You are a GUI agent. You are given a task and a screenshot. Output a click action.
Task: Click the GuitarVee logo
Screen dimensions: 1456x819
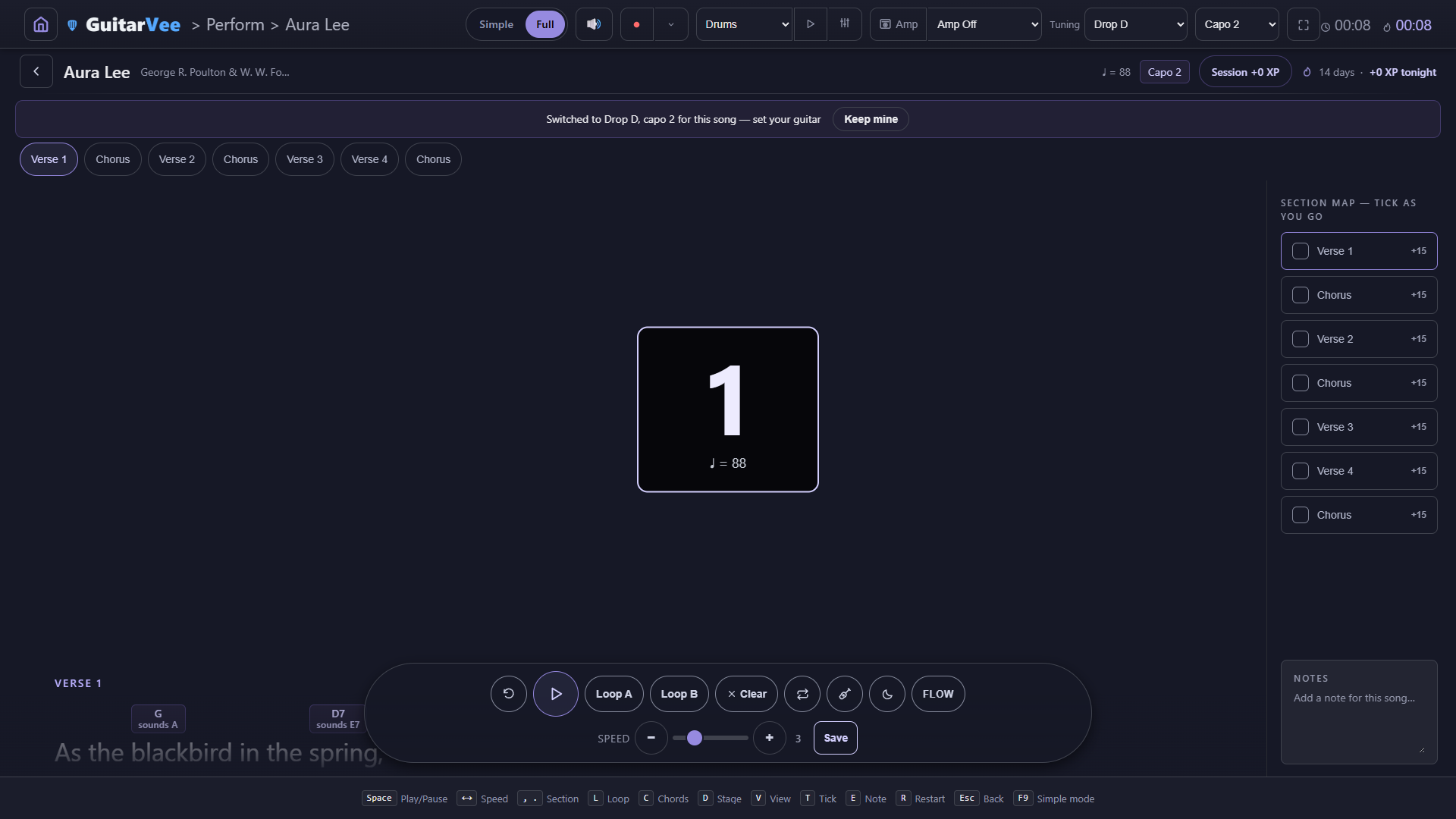[124, 24]
